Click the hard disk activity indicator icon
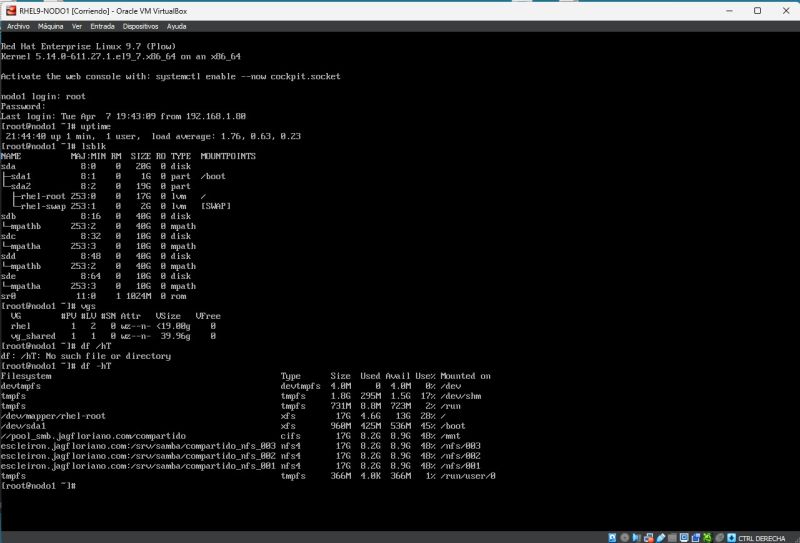 pos(612,537)
